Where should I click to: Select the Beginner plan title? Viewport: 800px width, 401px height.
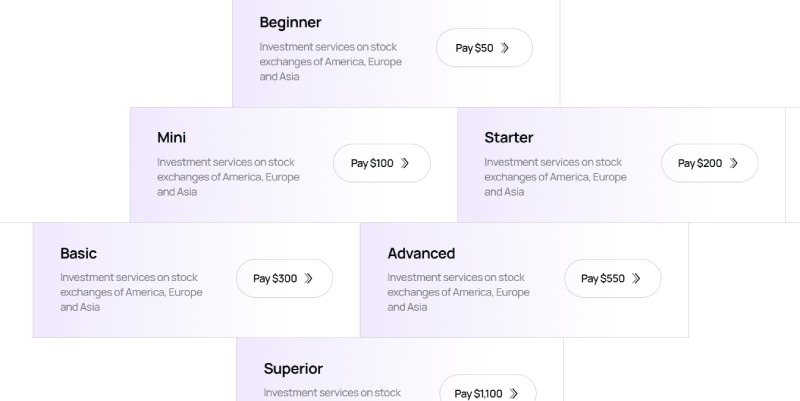coord(290,22)
